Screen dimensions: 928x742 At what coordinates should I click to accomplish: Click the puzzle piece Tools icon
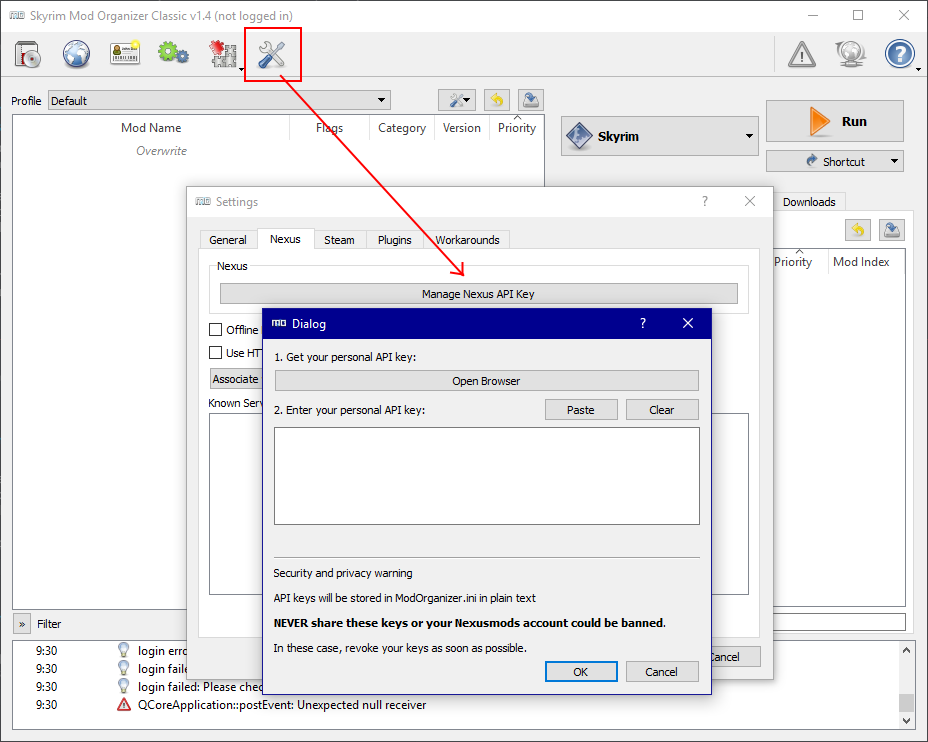point(223,54)
